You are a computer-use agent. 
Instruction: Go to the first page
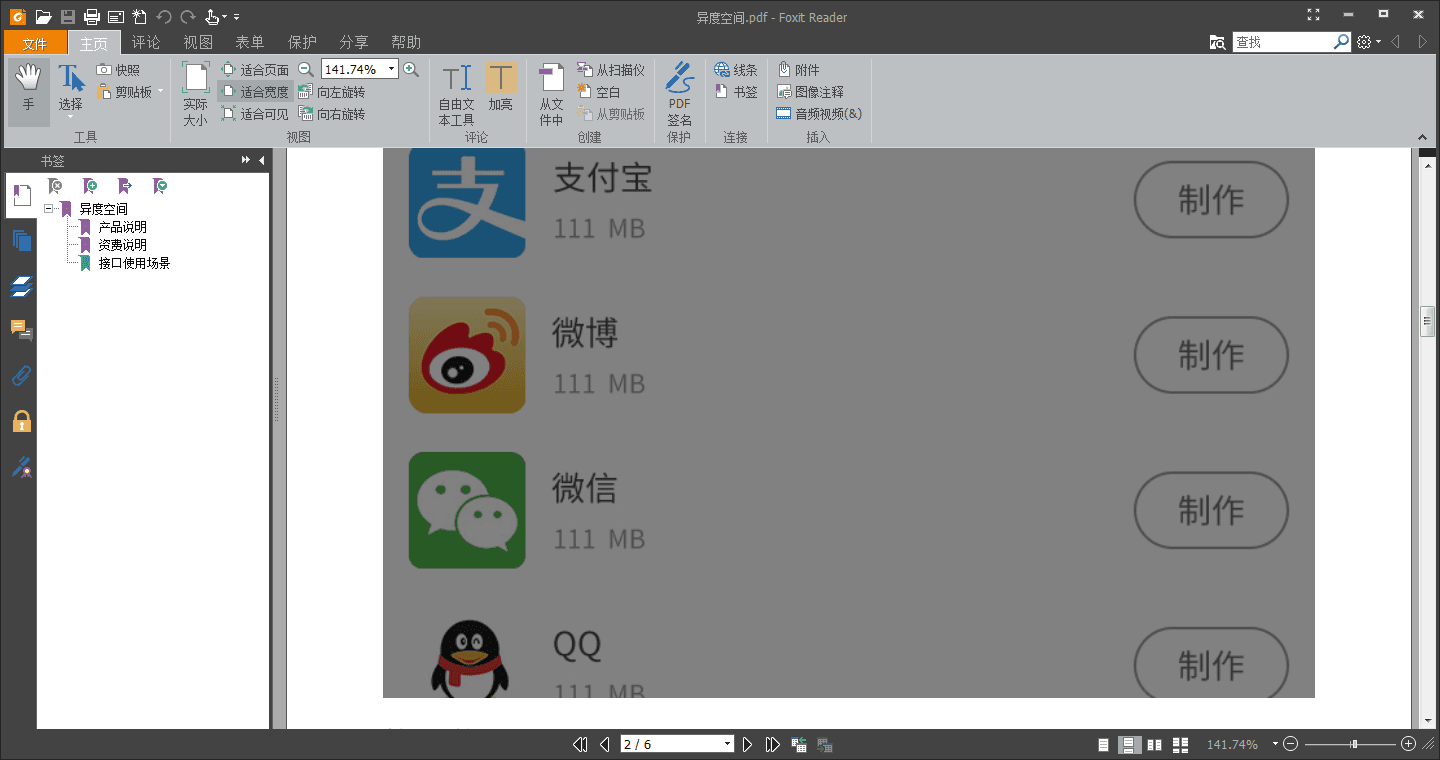point(579,744)
